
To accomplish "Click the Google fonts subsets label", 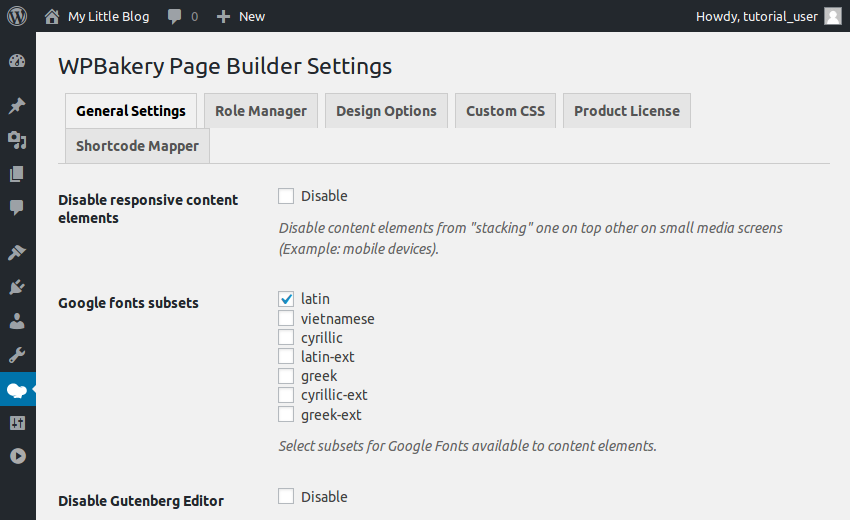I will coord(128,303).
